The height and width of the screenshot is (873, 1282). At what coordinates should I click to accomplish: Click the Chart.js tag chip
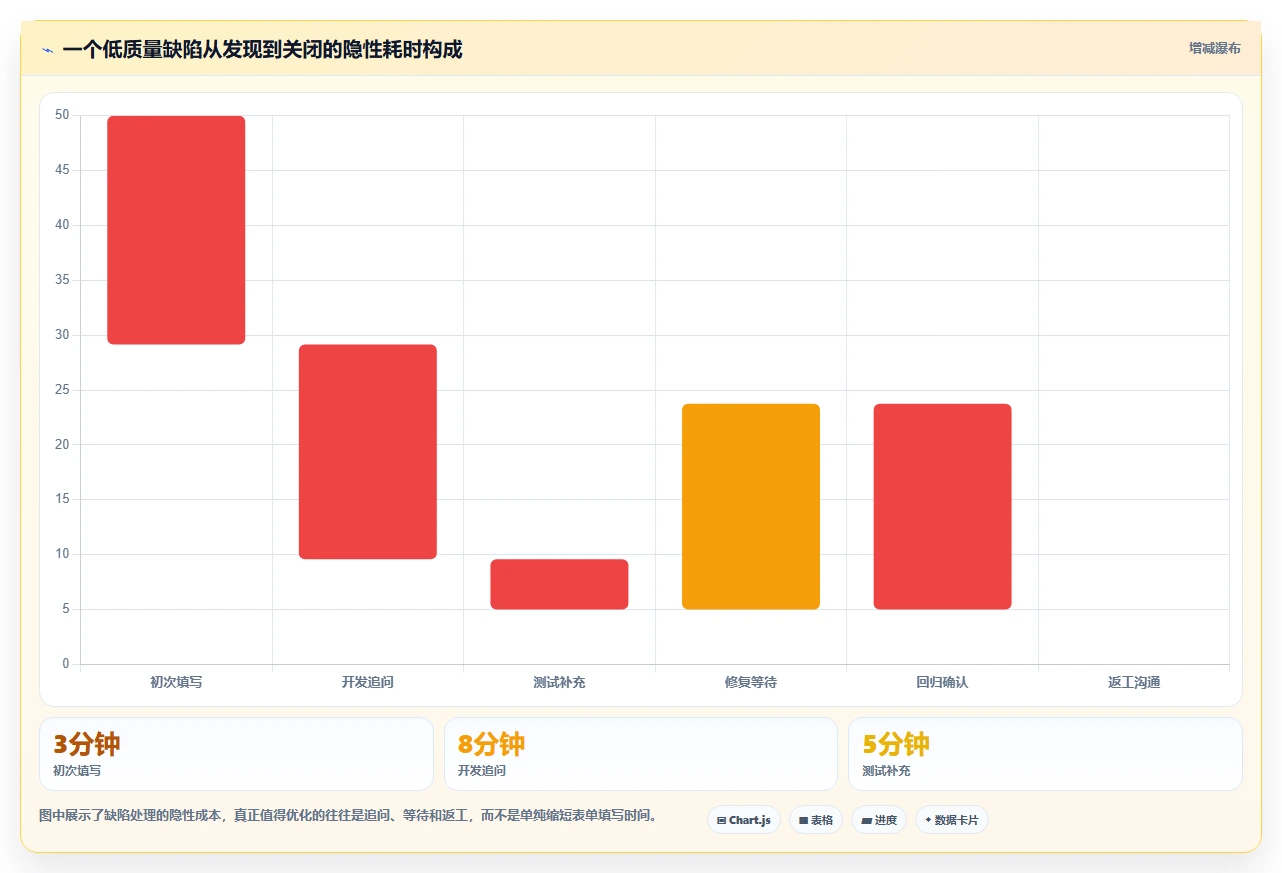(x=744, y=820)
